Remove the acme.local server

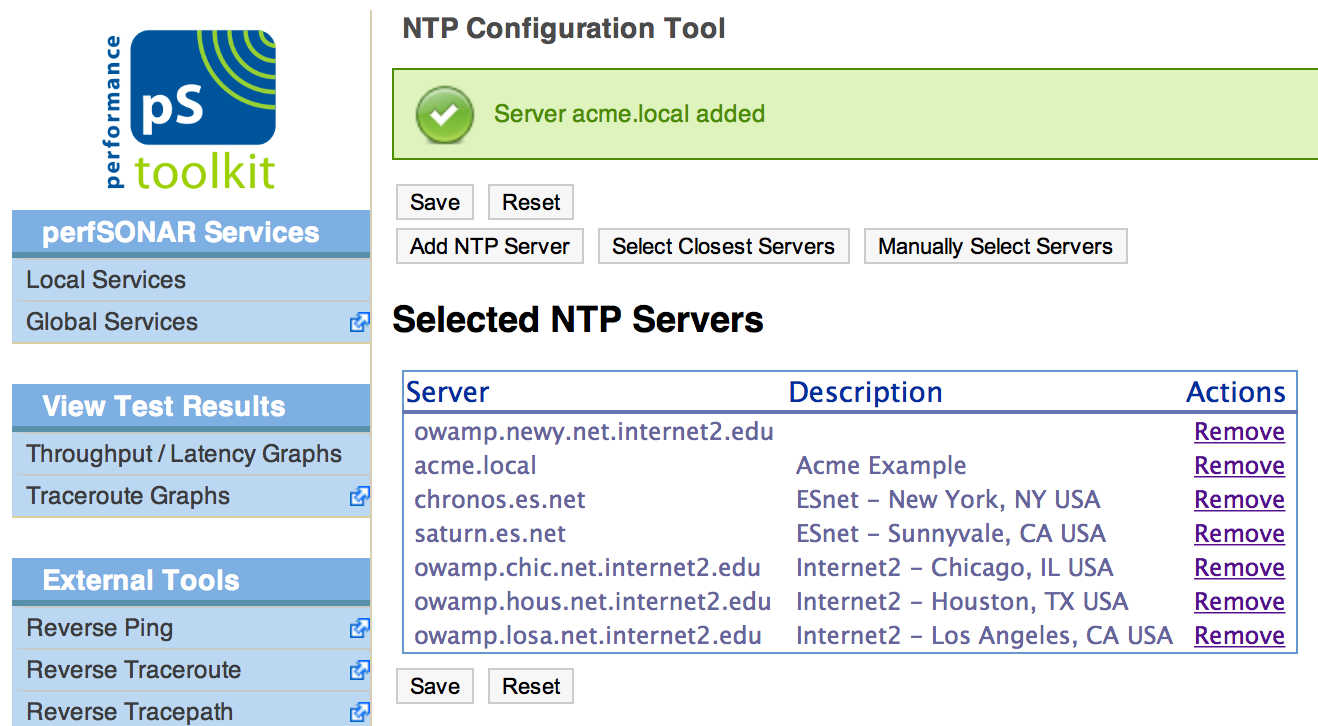click(x=1239, y=466)
